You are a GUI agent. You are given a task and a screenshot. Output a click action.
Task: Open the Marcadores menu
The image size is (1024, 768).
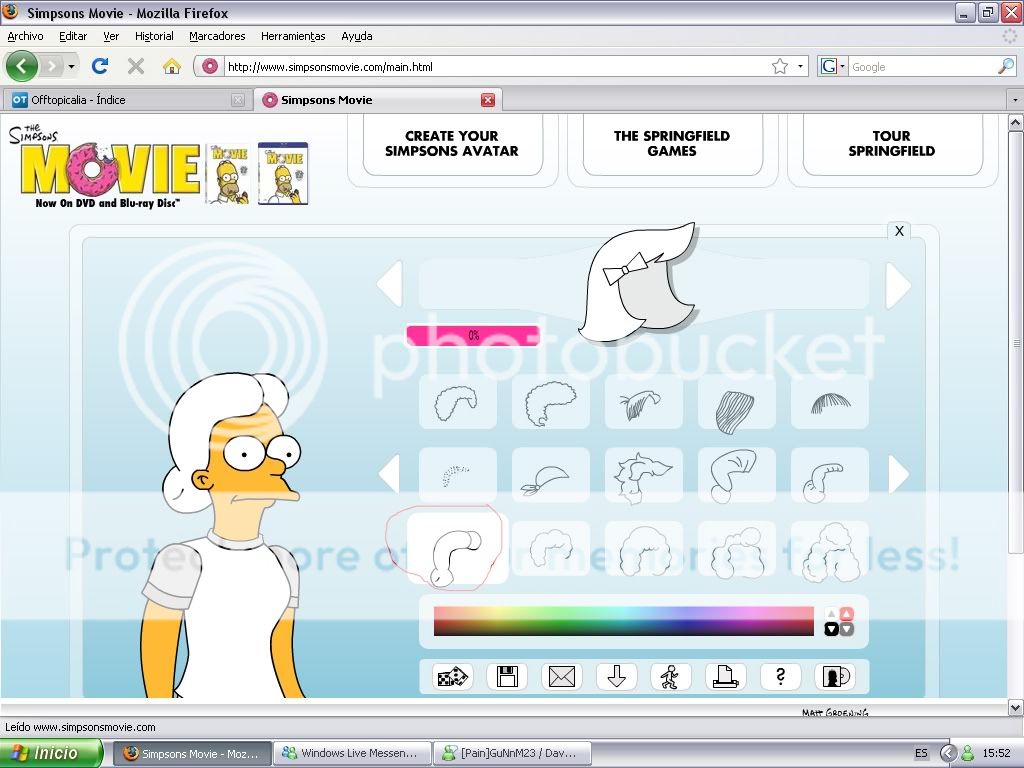[x=217, y=36]
